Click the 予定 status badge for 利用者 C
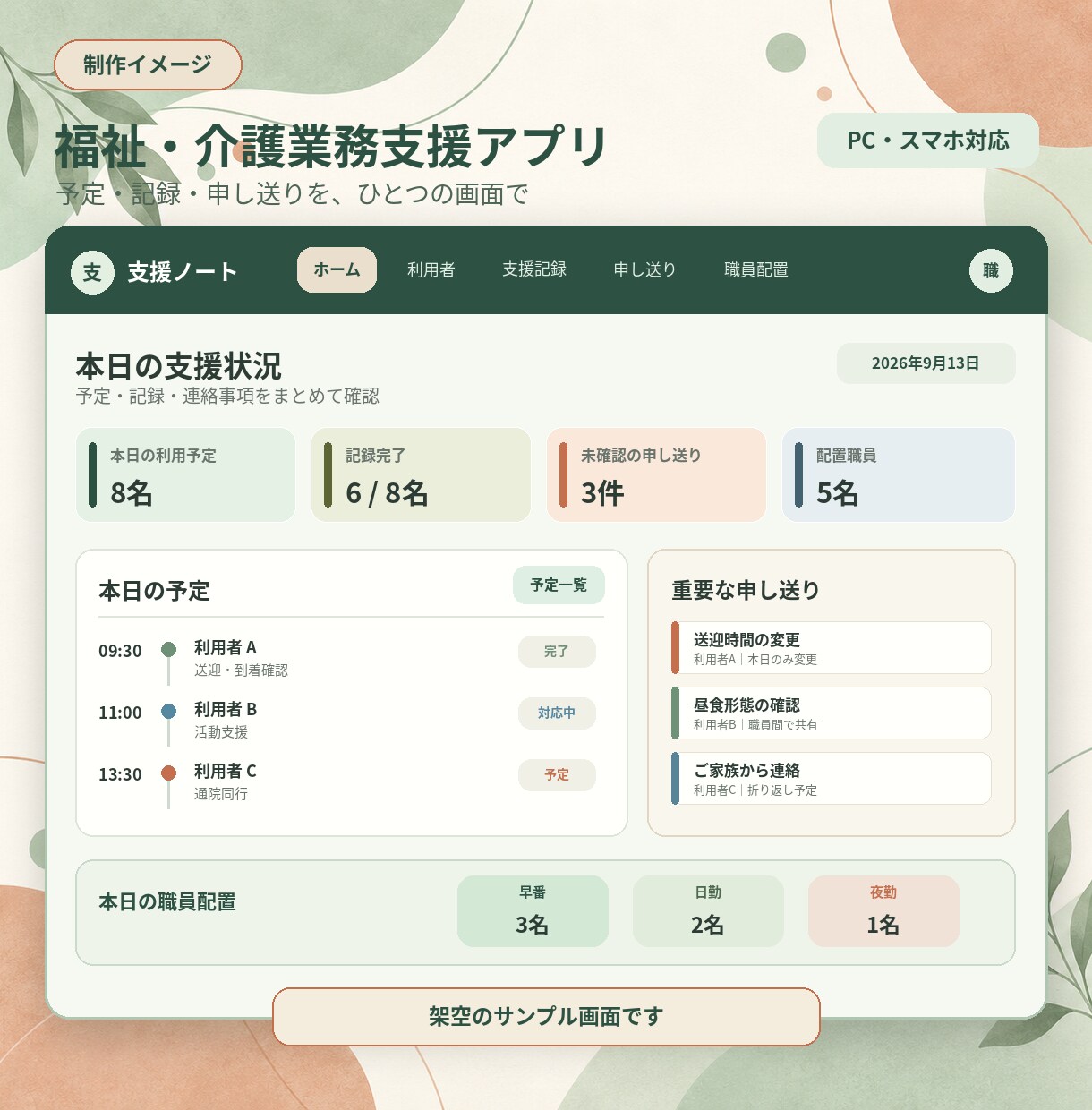 (x=557, y=775)
